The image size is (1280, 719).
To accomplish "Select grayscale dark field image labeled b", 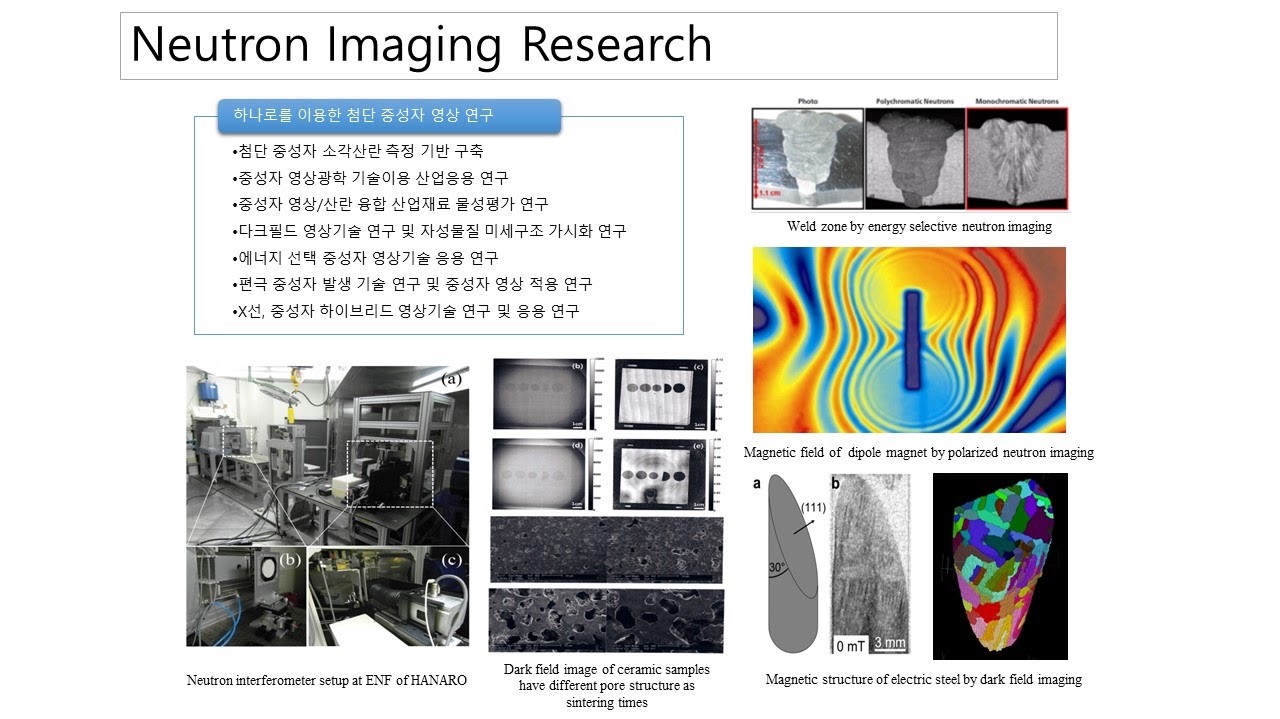I will coord(871,564).
